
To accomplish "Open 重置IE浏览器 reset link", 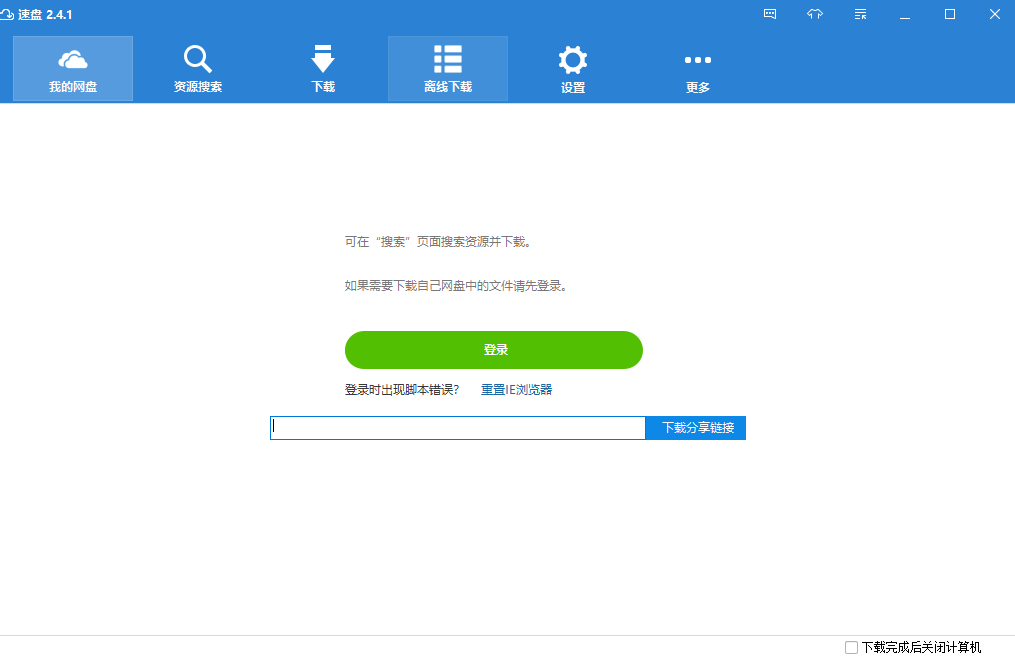I will click(x=517, y=389).
